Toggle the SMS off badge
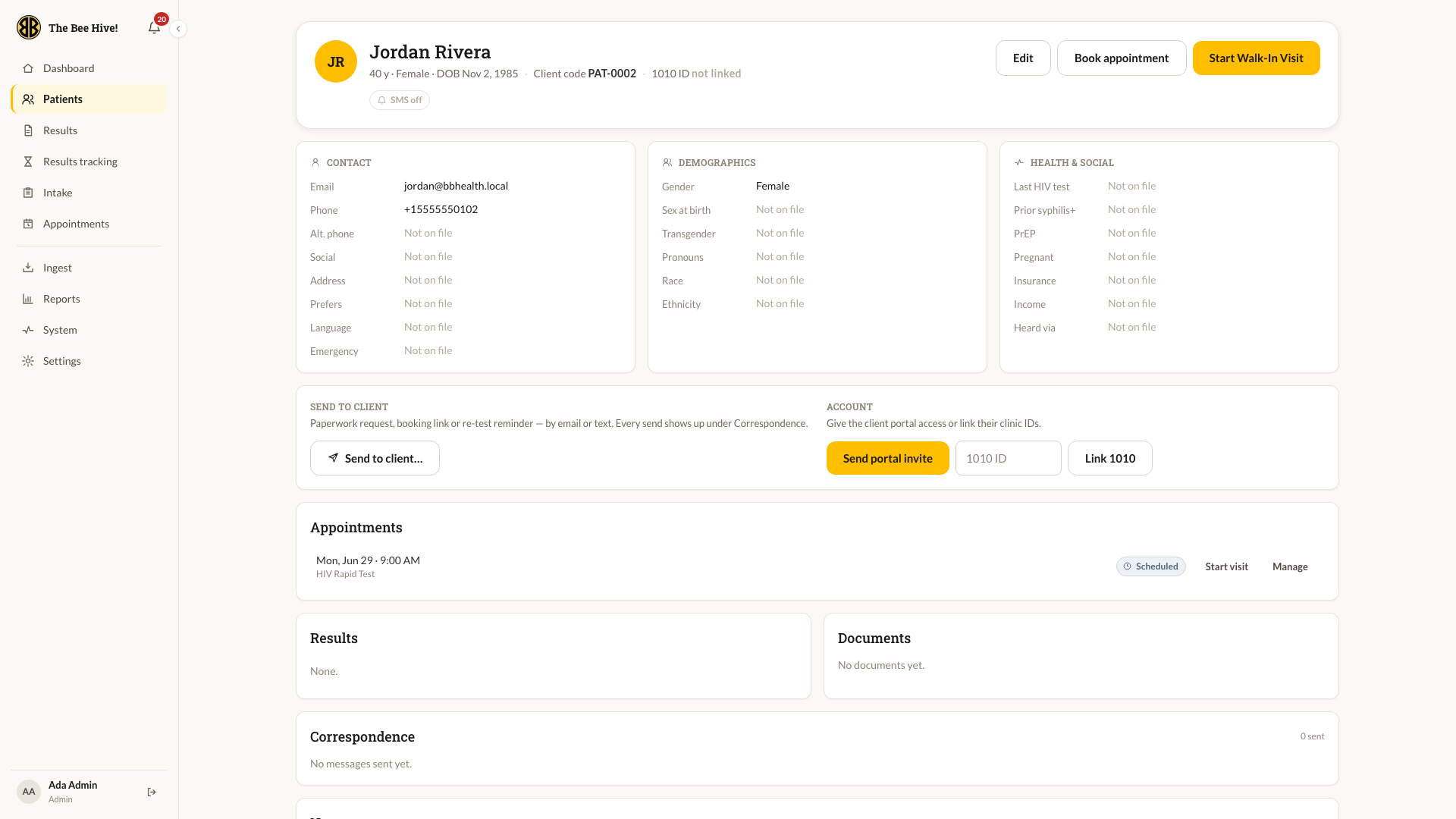1456x819 pixels. coord(400,100)
